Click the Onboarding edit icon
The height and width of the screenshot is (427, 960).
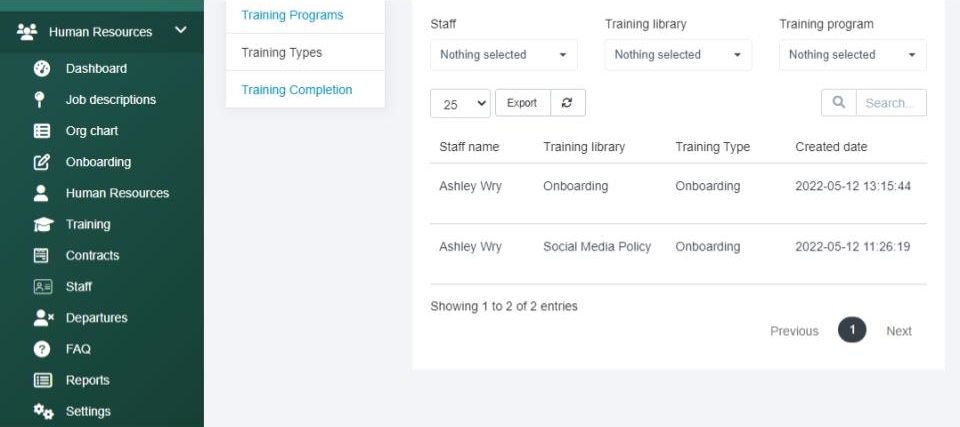coord(42,162)
